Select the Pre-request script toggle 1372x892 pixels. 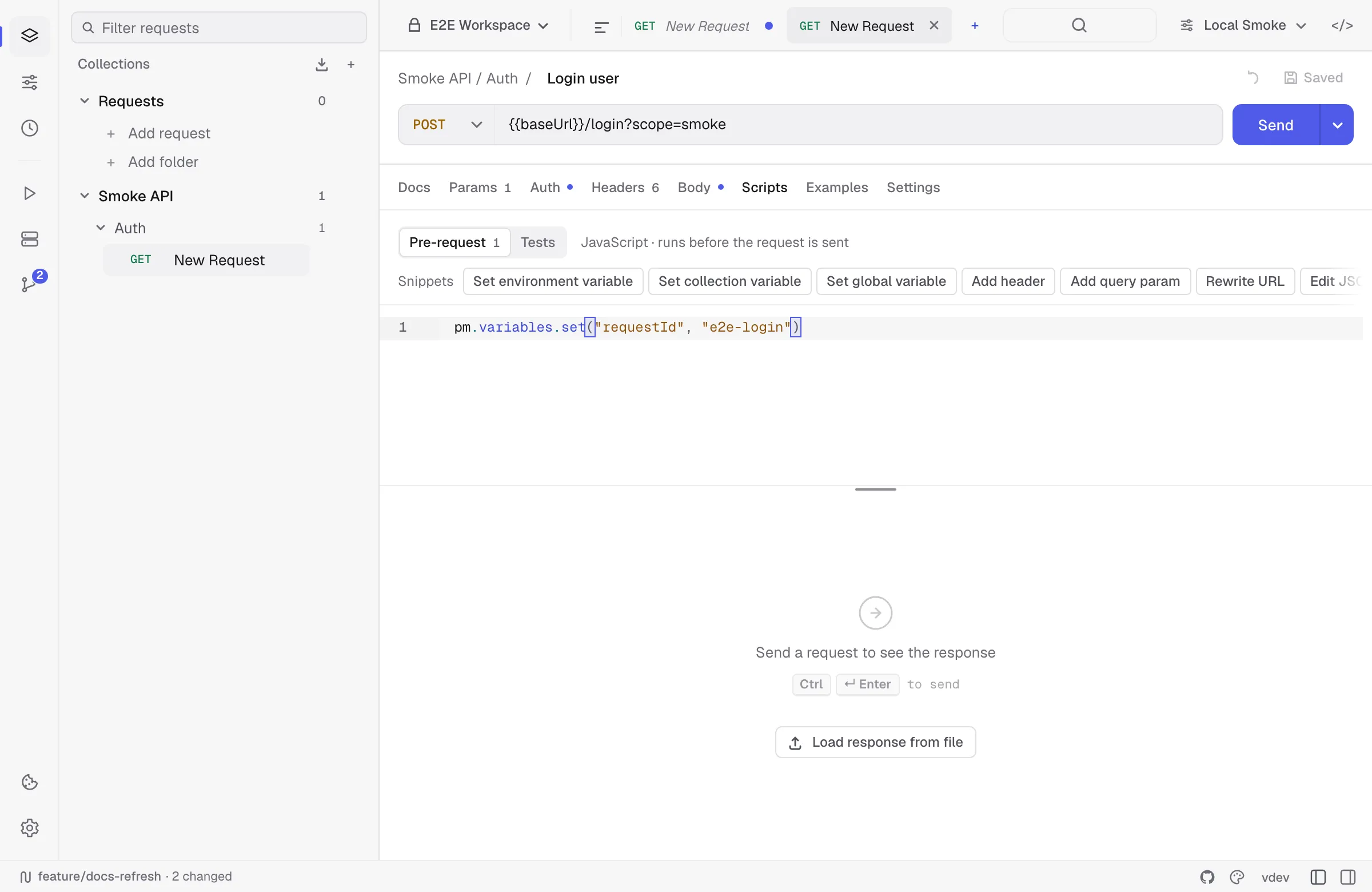pyautogui.click(x=454, y=242)
